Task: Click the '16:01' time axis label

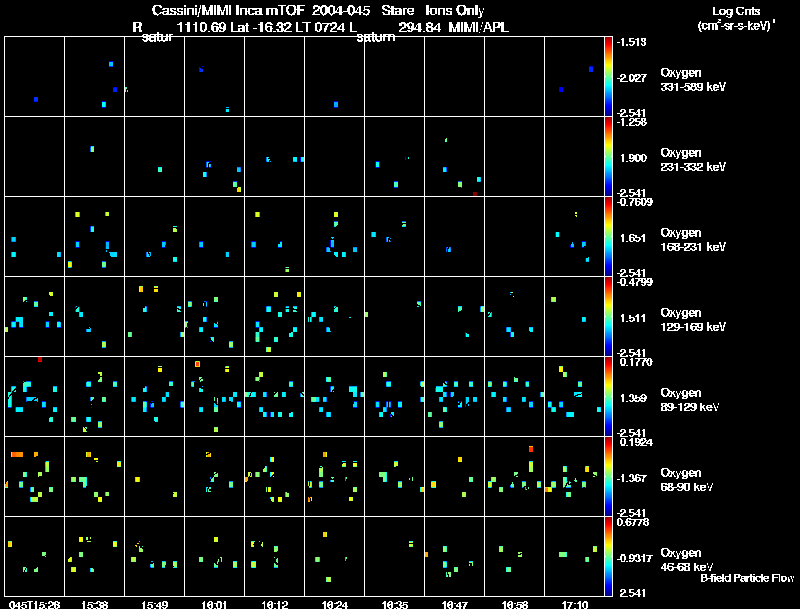Action: coord(214,604)
